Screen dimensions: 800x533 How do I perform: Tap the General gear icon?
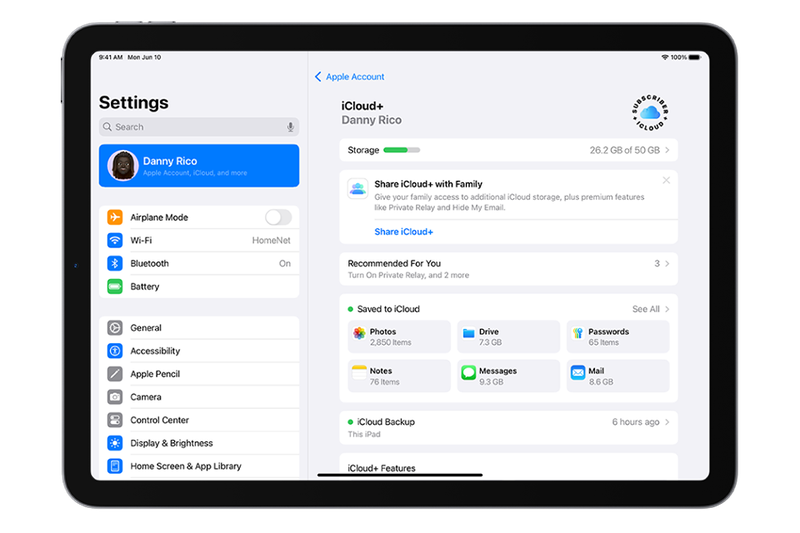coord(115,327)
